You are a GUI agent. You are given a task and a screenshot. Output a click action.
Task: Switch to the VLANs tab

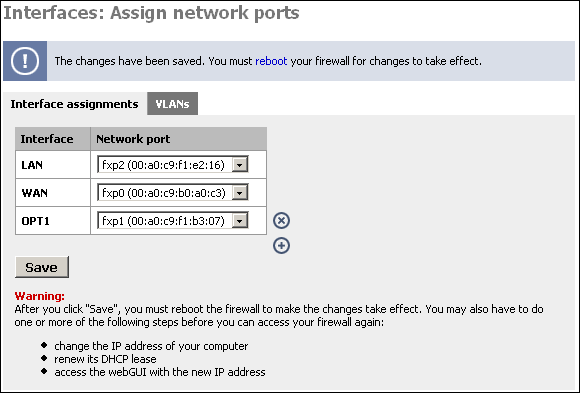coord(172,104)
